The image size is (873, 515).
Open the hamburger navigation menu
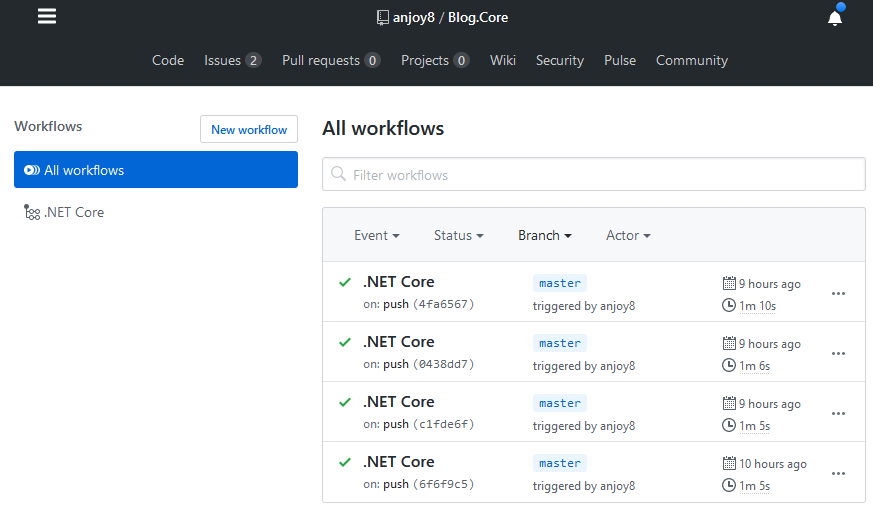pos(47,16)
